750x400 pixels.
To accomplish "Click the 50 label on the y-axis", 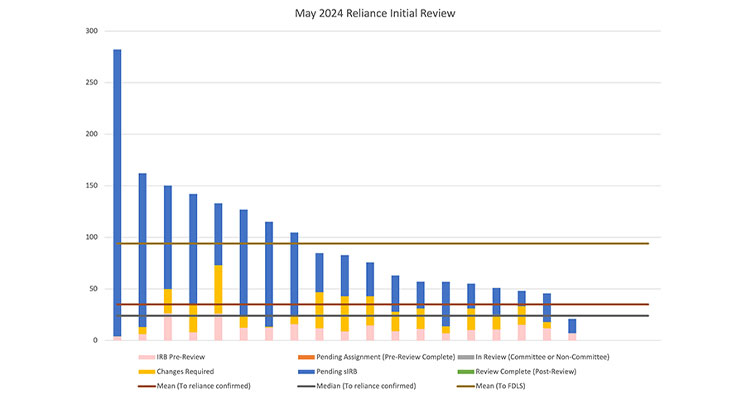I will (93, 289).
